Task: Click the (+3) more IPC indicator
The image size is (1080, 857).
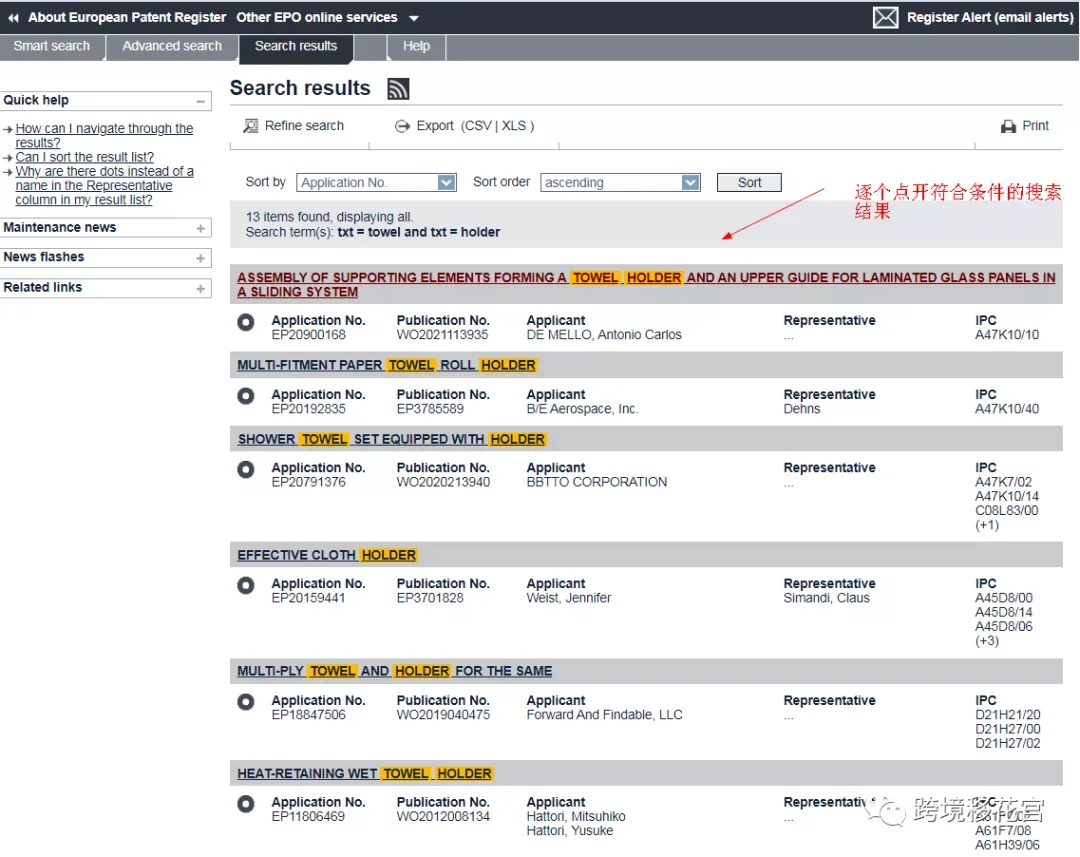Action: pos(987,641)
